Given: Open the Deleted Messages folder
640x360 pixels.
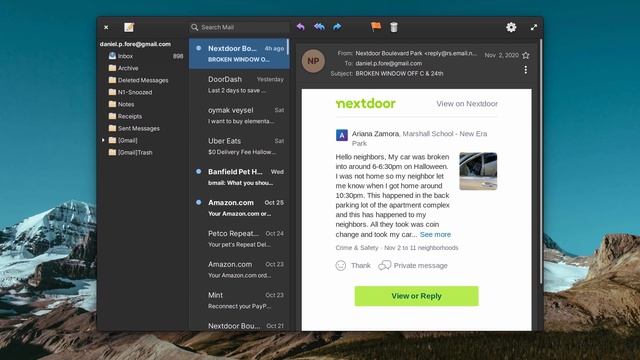Looking at the screenshot, I should [x=143, y=80].
